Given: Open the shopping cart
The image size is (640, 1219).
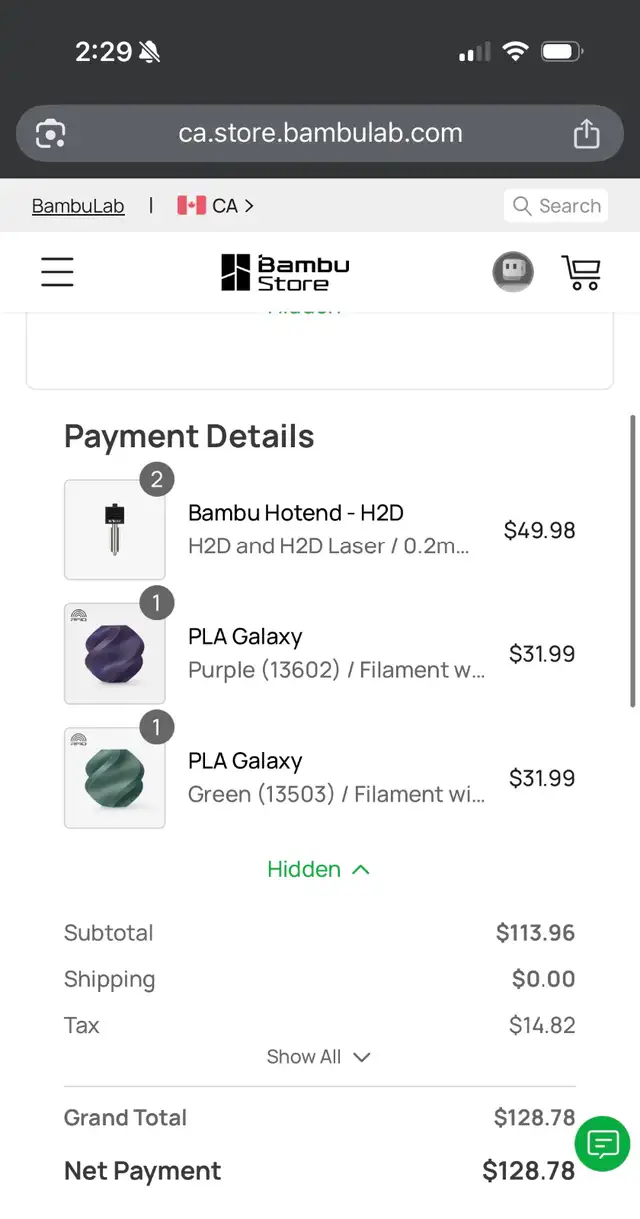Looking at the screenshot, I should tap(581, 272).
